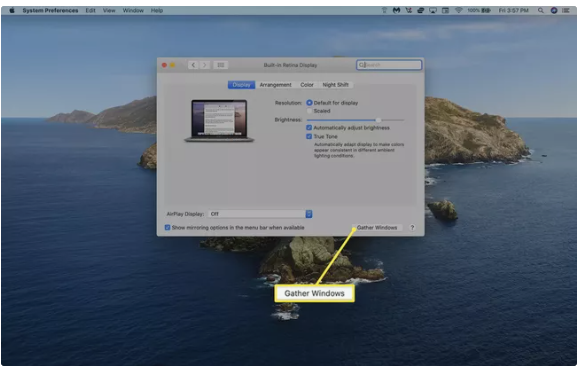
Task: Toggle True Tone checkbox
Action: [x=309, y=136]
